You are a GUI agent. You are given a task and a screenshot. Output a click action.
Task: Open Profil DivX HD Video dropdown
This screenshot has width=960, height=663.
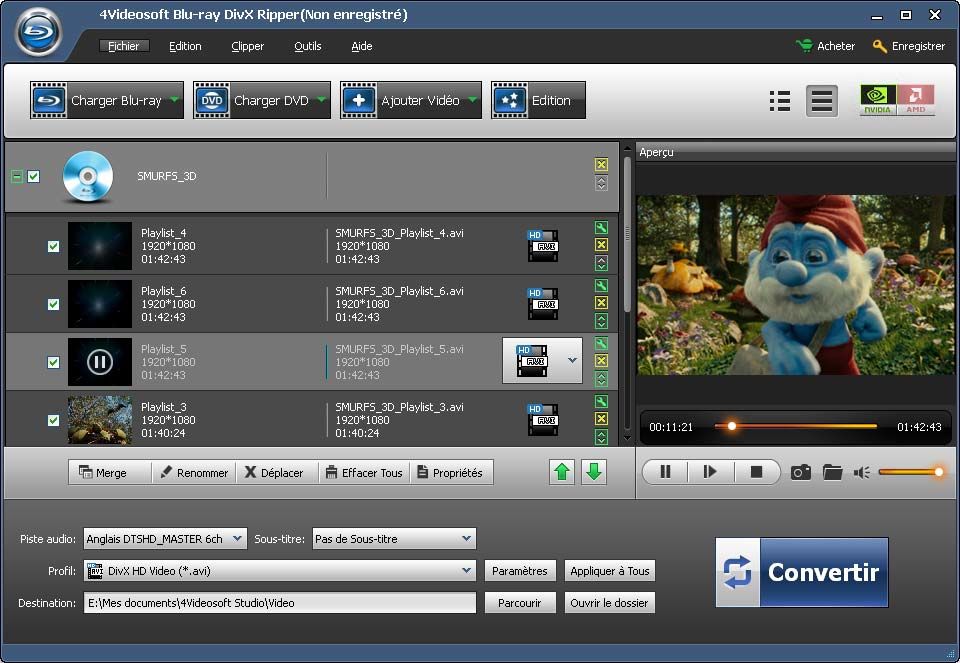tap(280, 571)
